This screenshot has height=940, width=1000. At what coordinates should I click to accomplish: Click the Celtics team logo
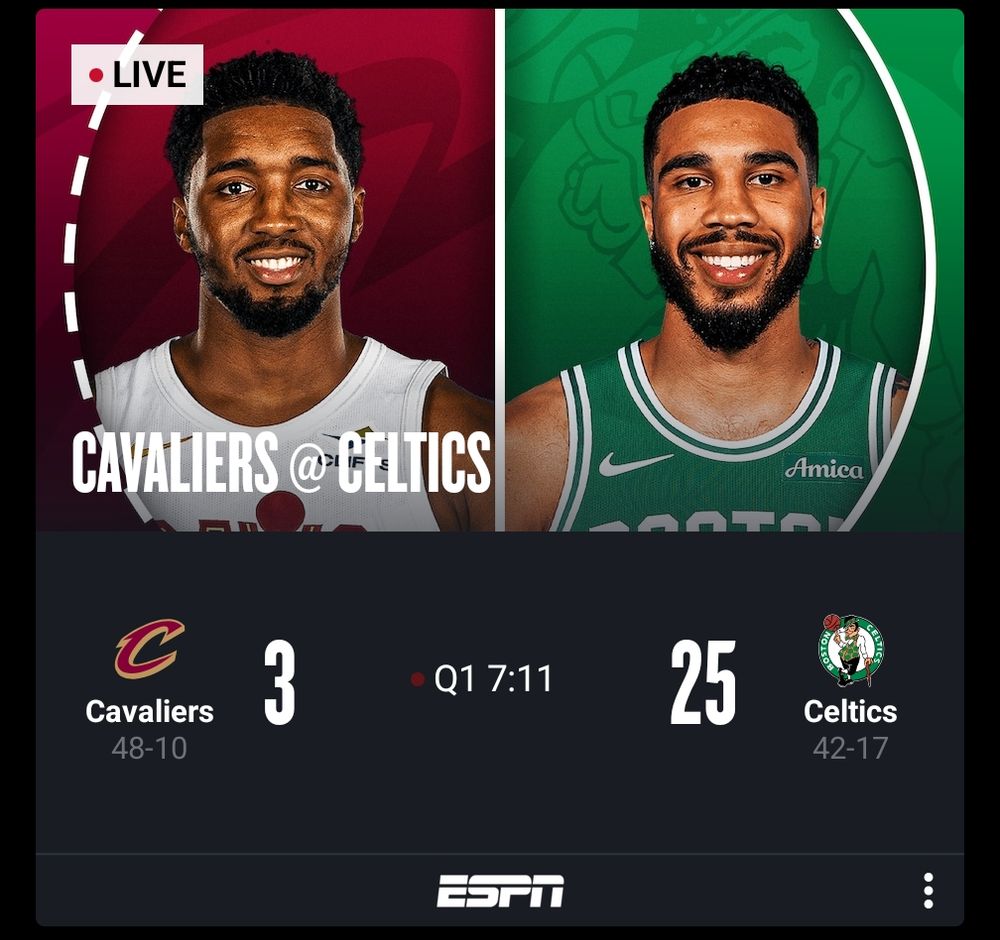pyautogui.click(x=851, y=650)
